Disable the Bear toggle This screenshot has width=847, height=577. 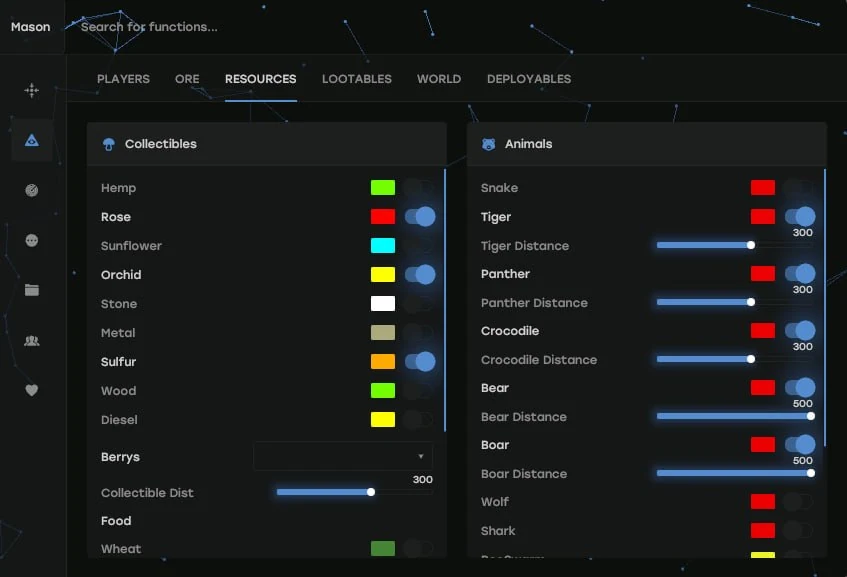point(800,387)
